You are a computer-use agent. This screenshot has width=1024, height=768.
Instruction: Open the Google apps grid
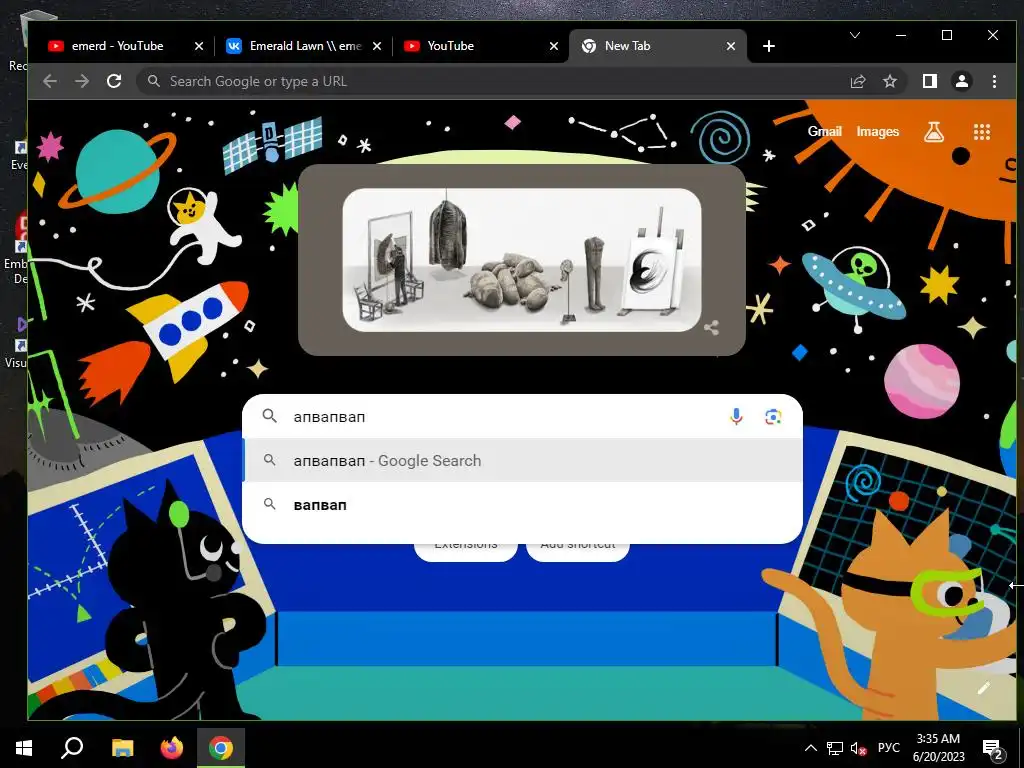click(982, 132)
